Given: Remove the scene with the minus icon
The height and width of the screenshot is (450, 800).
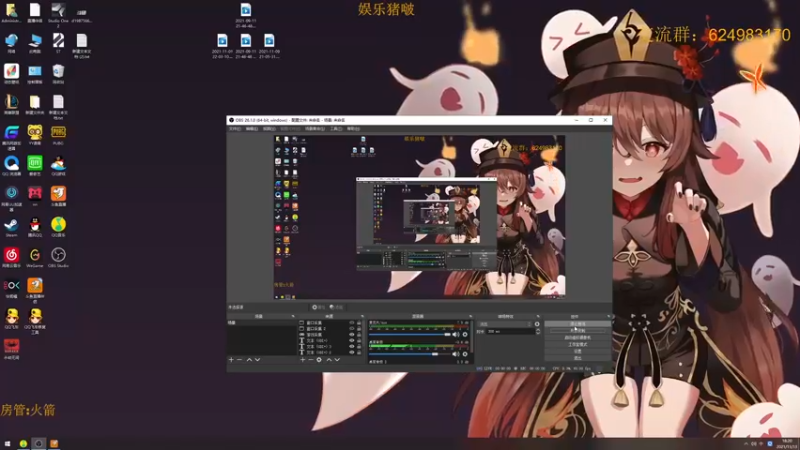Looking at the screenshot, I should pyautogui.click(x=239, y=360).
